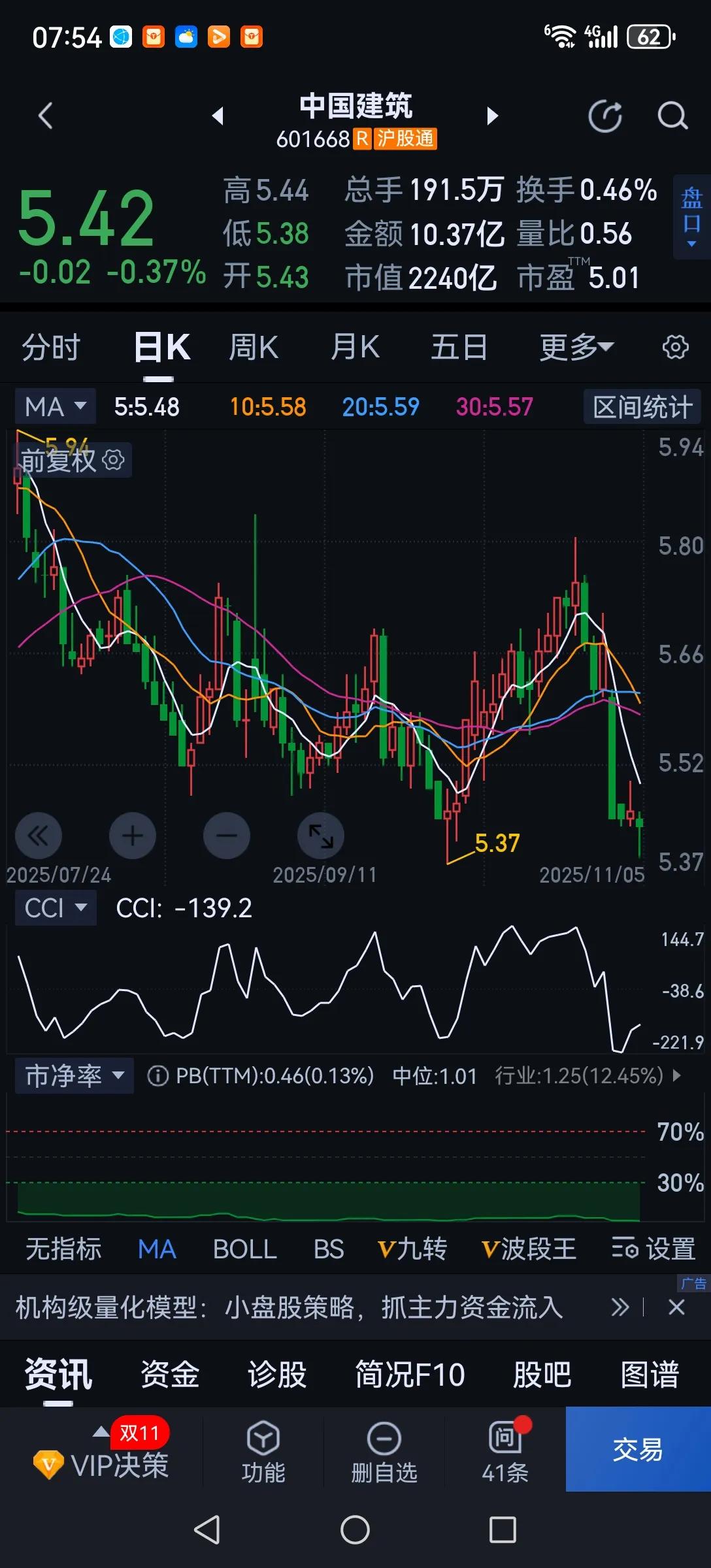This screenshot has width=711, height=1568.
Task: Tap the CCI indicator chart
Action: 327,990
